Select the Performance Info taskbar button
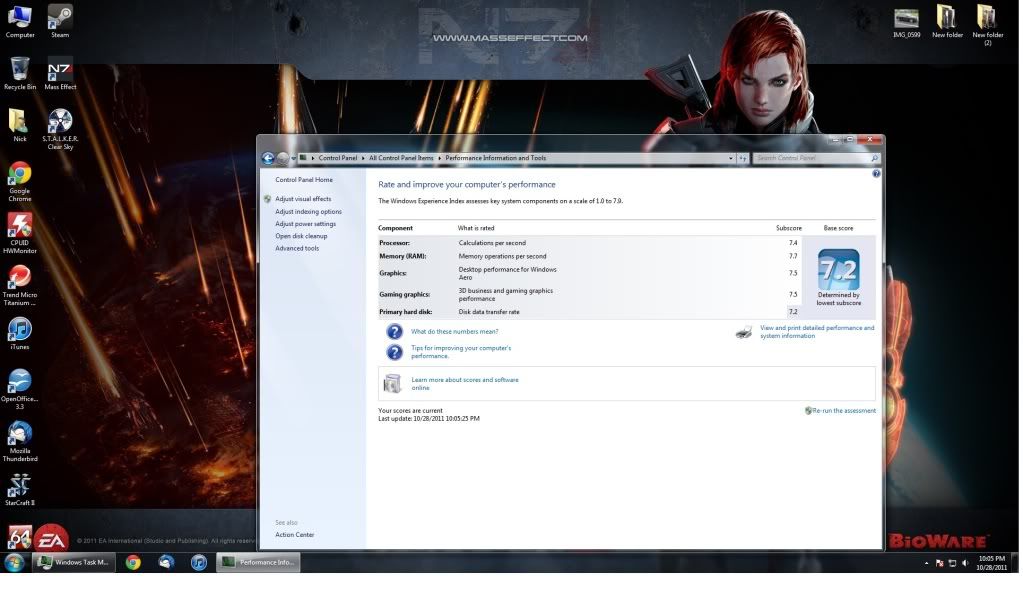The height and width of the screenshot is (590, 1023). coord(258,562)
